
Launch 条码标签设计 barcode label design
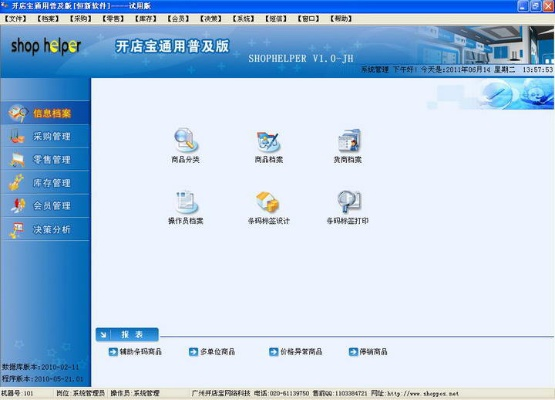point(269,207)
